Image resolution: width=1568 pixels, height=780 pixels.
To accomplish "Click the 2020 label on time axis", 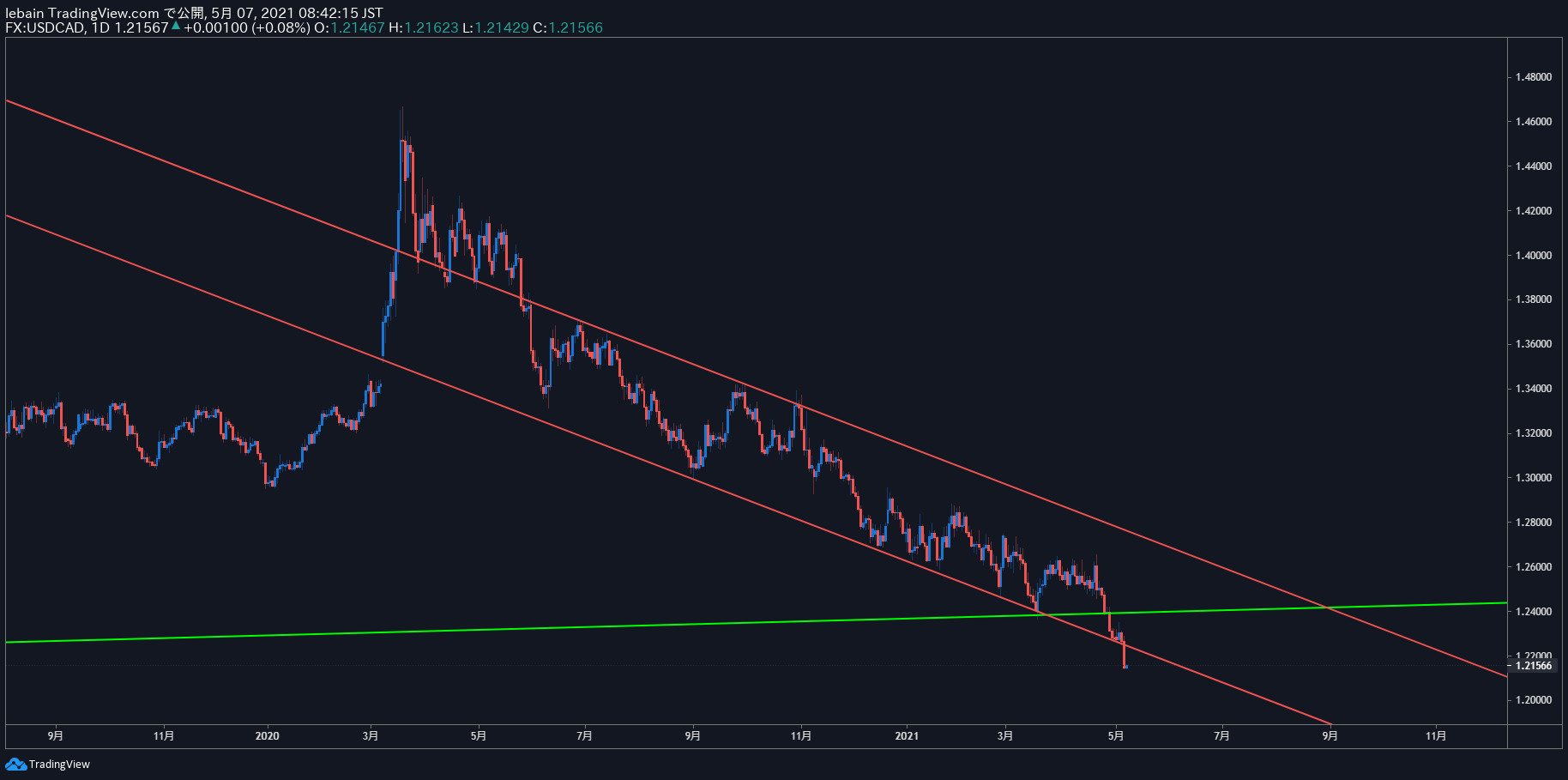I will click(268, 735).
